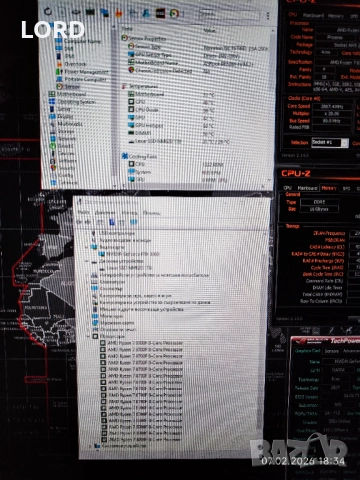Click the flame stability test icon in AIDA64
360x480 pixels.
[x=118, y=13]
